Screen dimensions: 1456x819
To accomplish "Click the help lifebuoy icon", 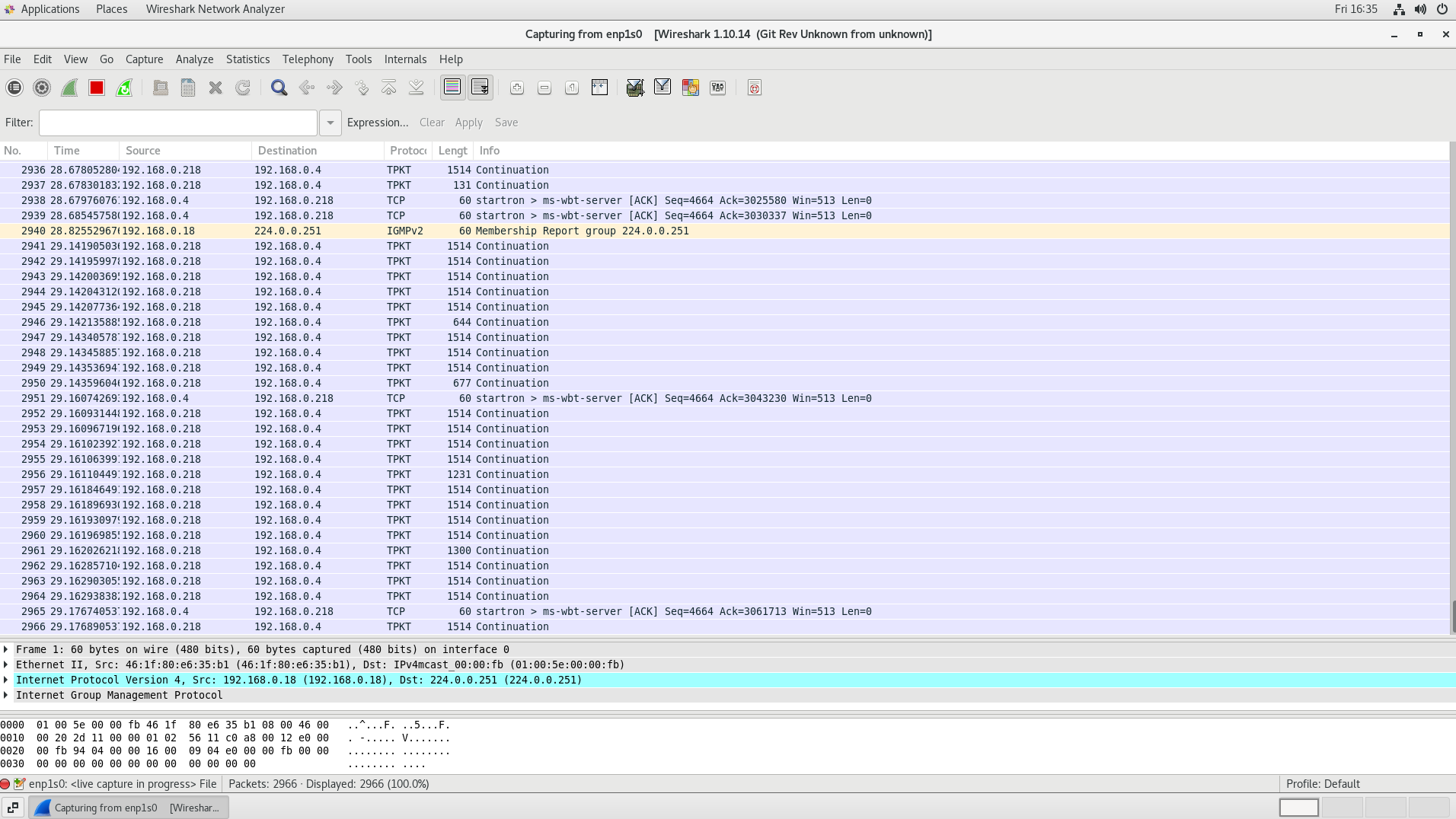I will click(x=755, y=88).
